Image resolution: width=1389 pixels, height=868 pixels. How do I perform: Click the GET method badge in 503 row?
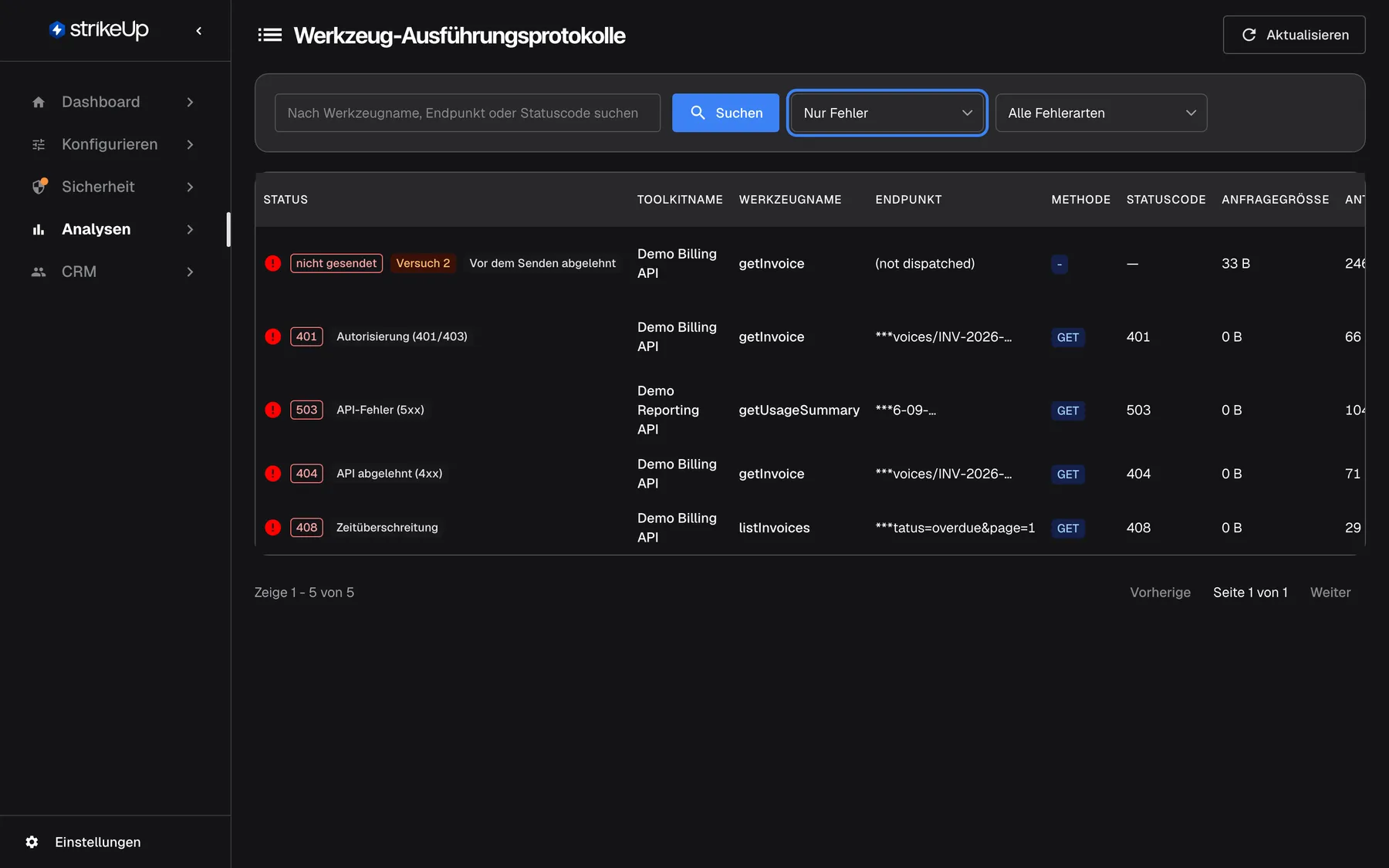1068,410
